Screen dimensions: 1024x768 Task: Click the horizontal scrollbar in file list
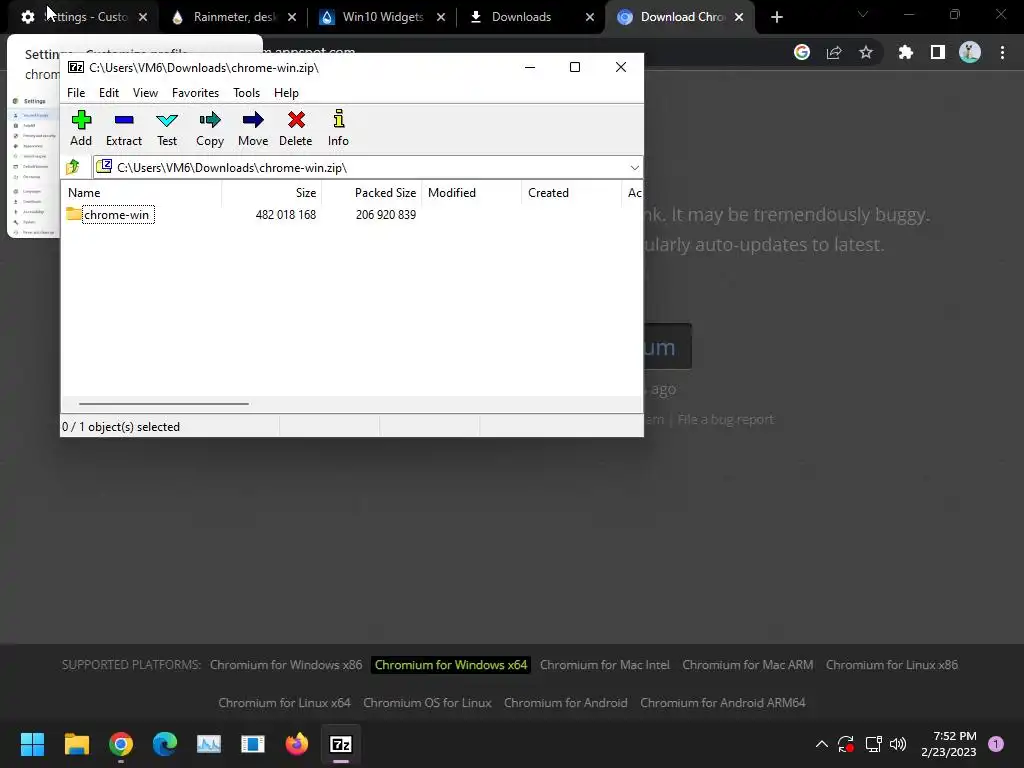click(x=163, y=404)
